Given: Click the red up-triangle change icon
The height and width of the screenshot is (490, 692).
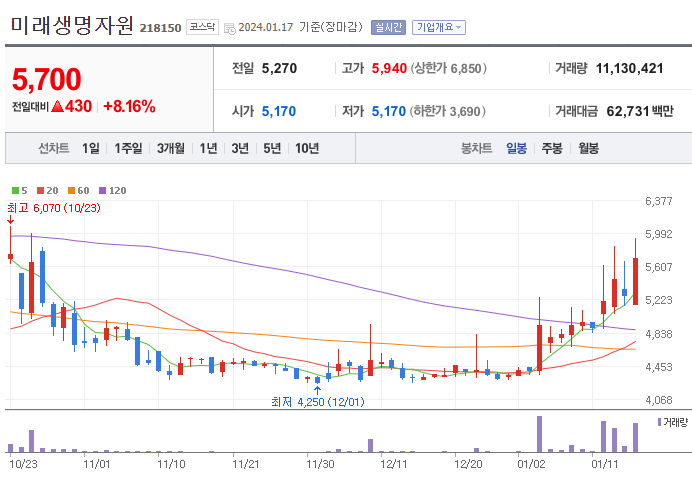Looking at the screenshot, I should point(58,106).
